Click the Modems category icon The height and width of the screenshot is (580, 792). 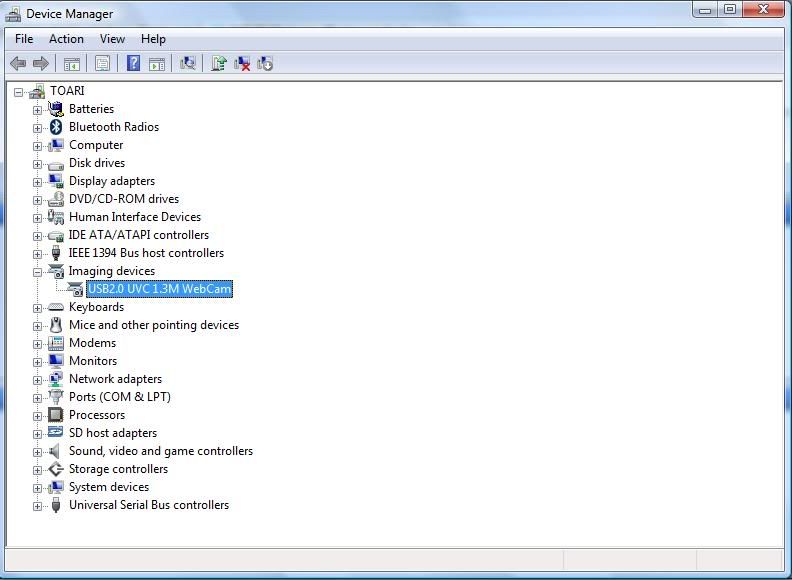click(56, 343)
